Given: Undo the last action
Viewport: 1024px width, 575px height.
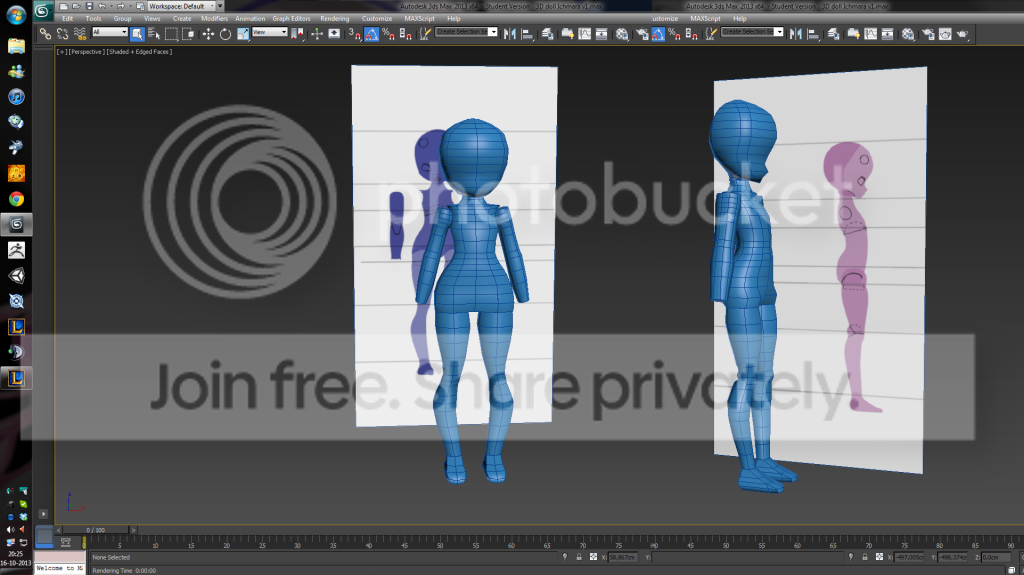Looking at the screenshot, I should tap(102, 6).
